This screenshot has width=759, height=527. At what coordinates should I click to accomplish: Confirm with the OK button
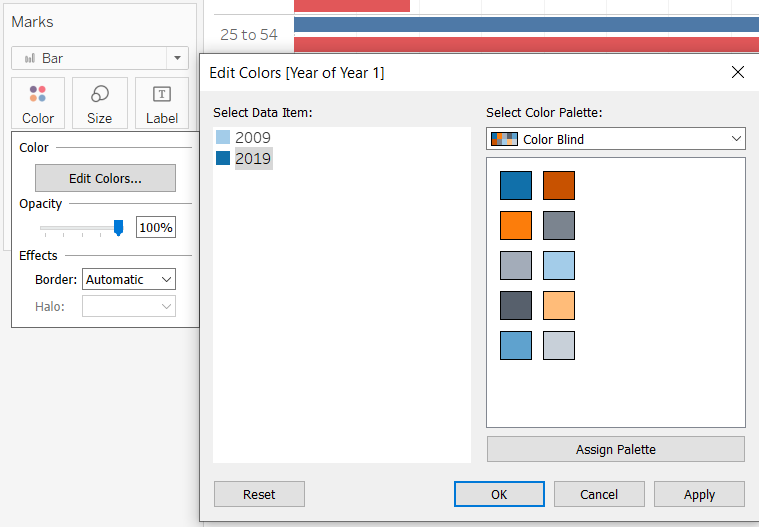499,494
